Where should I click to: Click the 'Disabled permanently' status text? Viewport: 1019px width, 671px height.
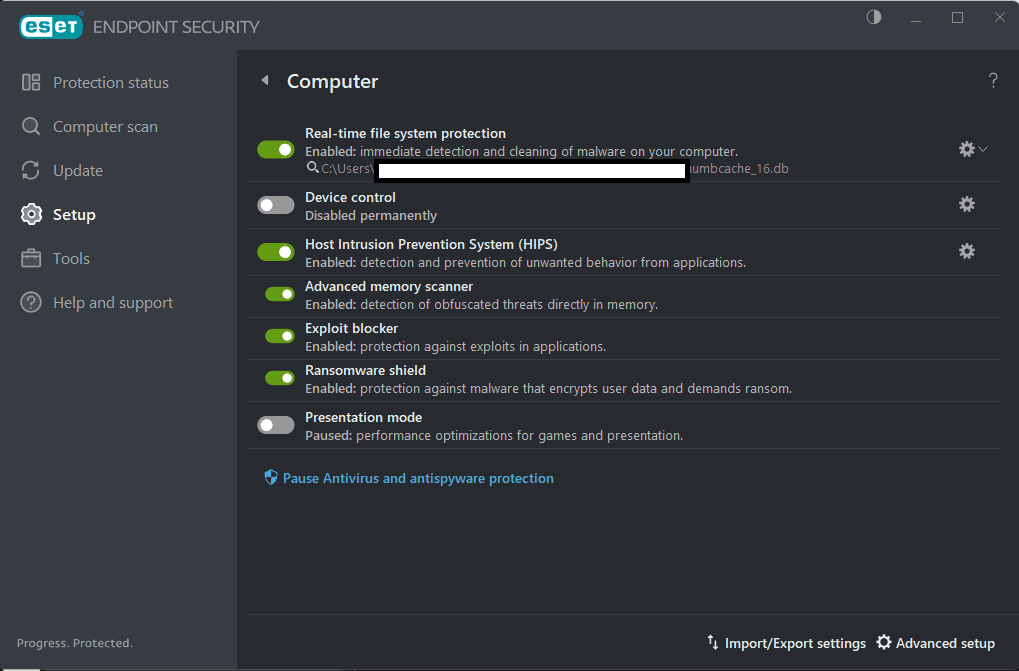pyautogui.click(x=370, y=216)
